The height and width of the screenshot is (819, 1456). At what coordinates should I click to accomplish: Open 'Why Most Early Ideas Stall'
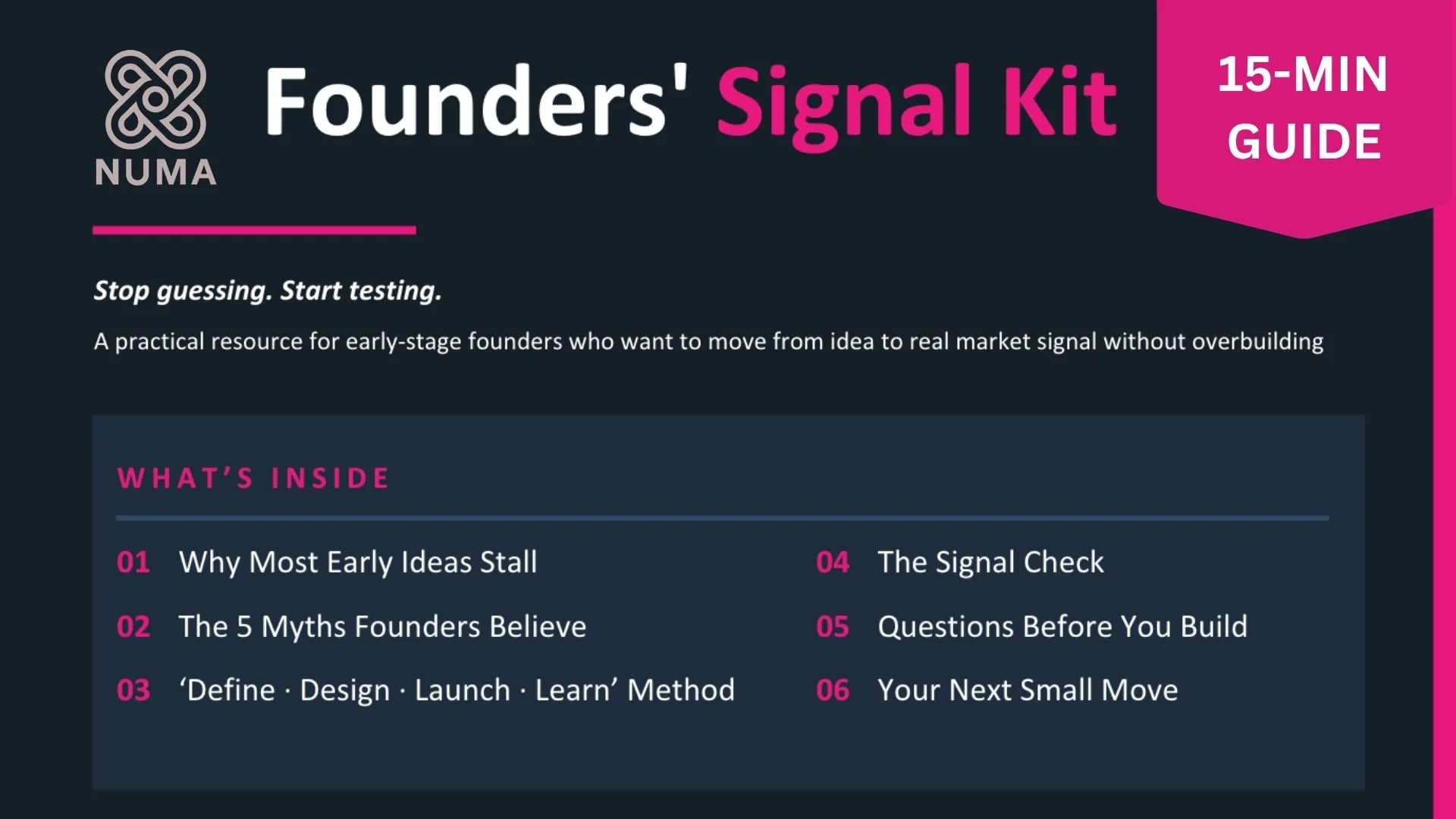point(358,563)
